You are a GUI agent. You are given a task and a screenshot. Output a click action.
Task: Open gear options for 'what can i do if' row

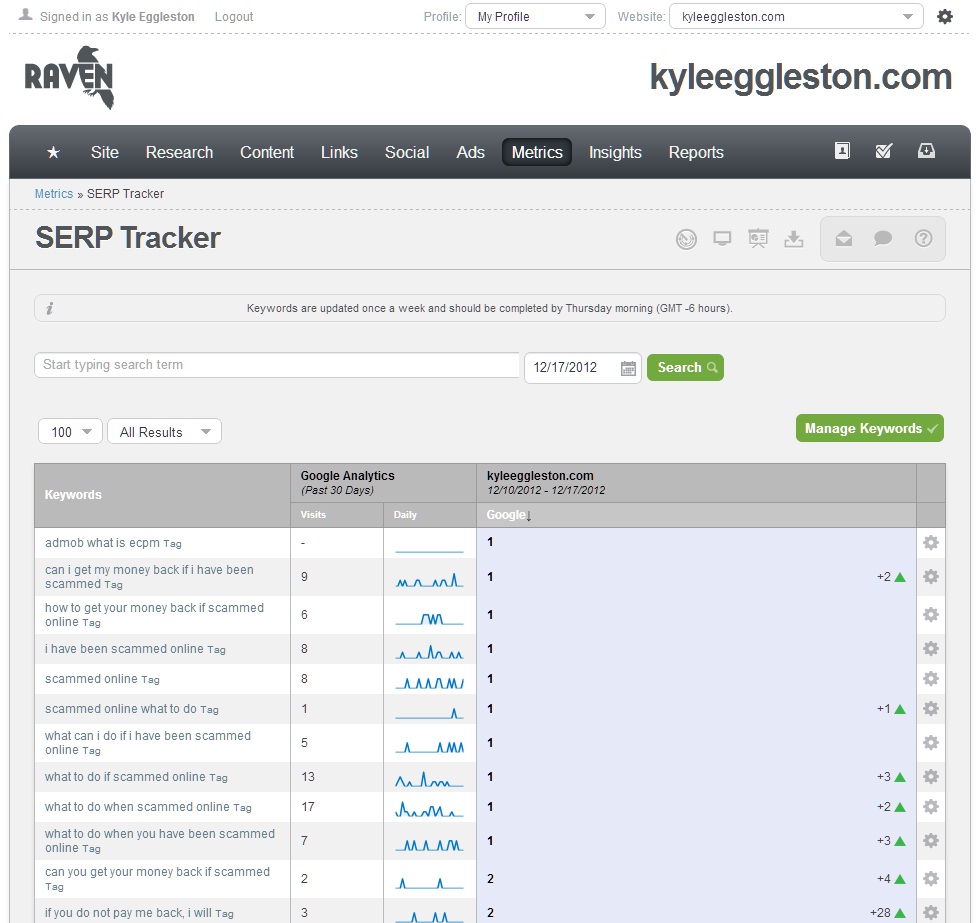(x=931, y=743)
